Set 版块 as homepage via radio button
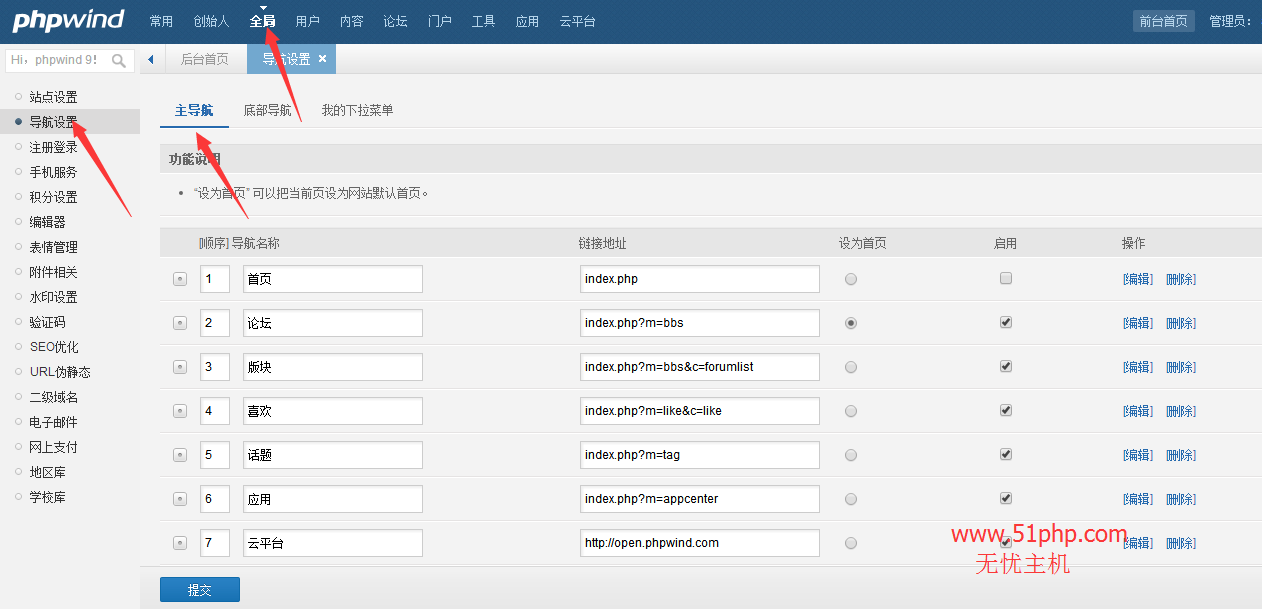Screen dimensions: 1262x609 (851, 367)
